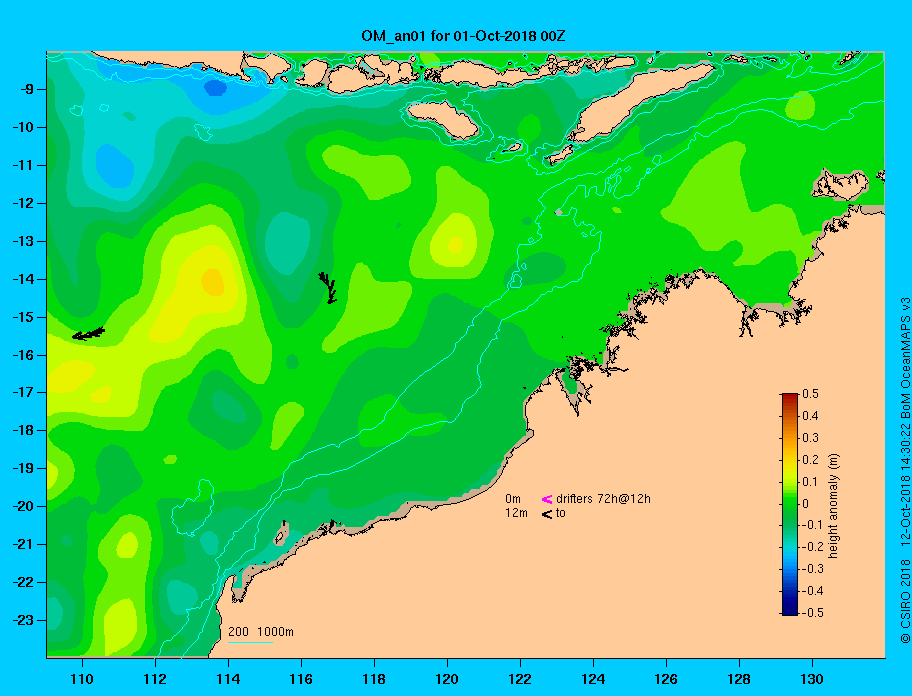The image size is (912, 696).
Task: Pick the dark blue bottom of the color bar
Action: (x=790, y=610)
